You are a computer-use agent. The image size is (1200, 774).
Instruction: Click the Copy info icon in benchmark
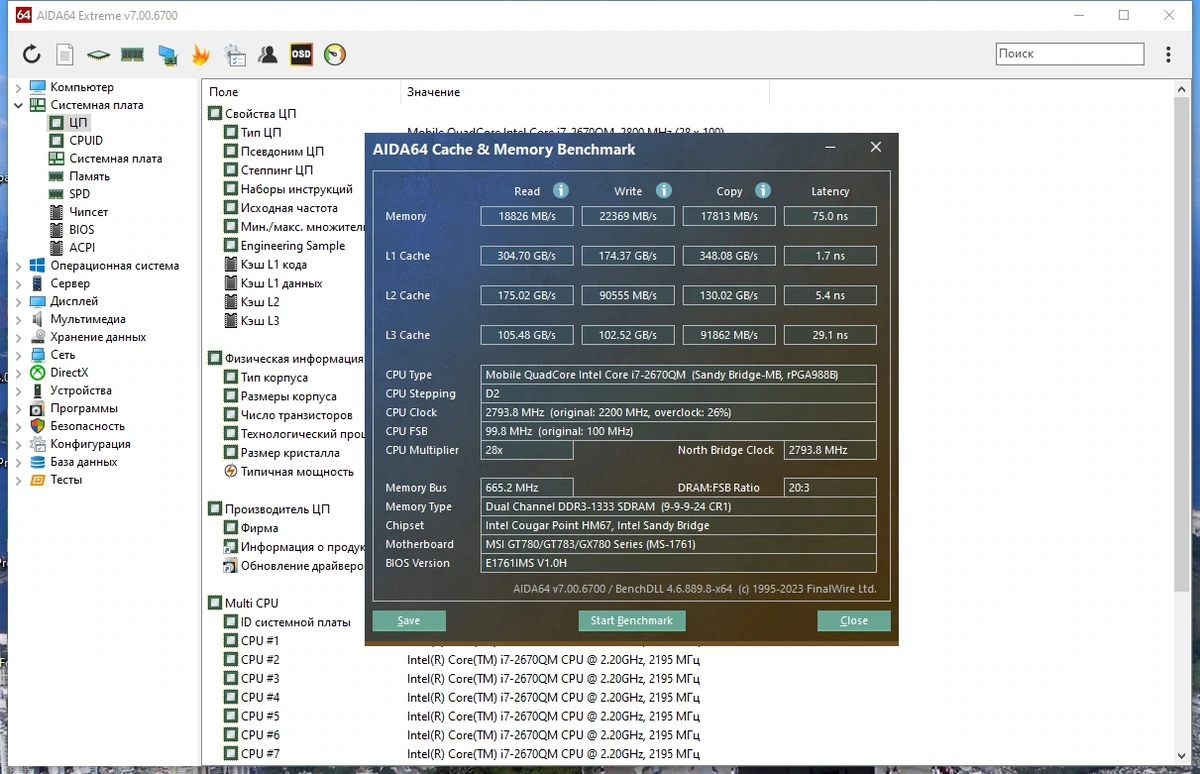[x=763, y=190]
